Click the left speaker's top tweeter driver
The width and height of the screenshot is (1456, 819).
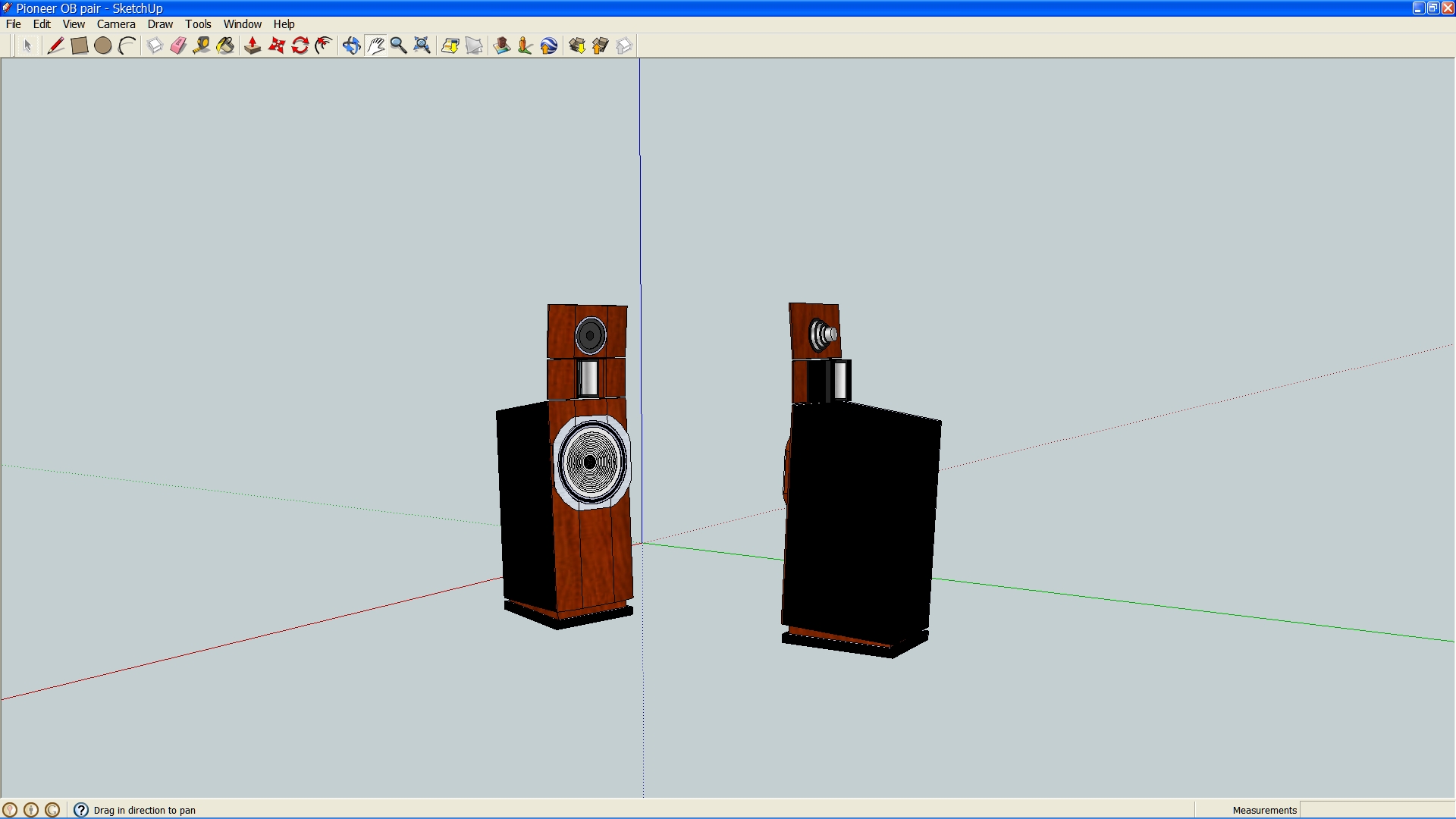590,335
